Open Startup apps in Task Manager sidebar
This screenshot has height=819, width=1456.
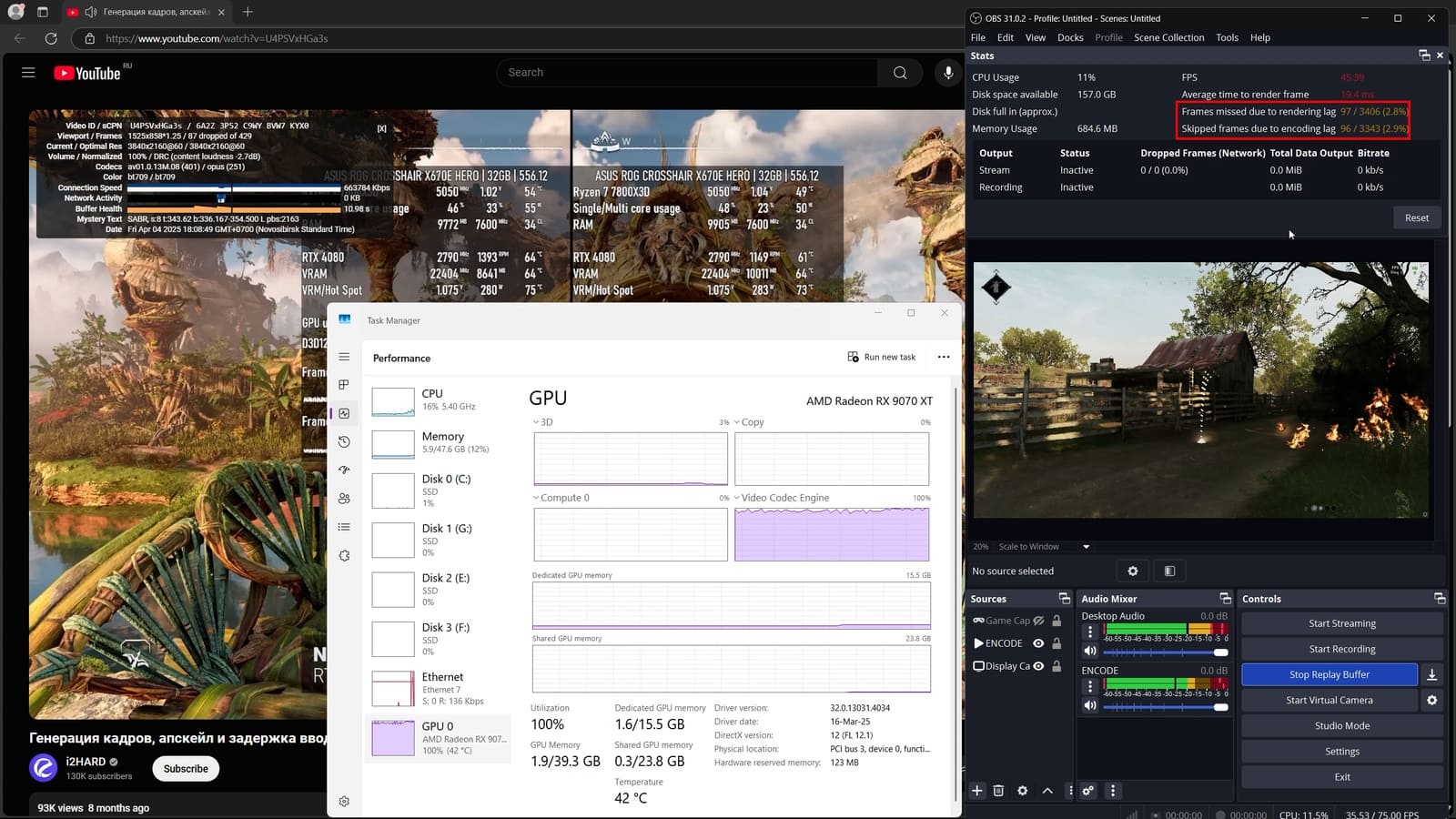(344, 470)
